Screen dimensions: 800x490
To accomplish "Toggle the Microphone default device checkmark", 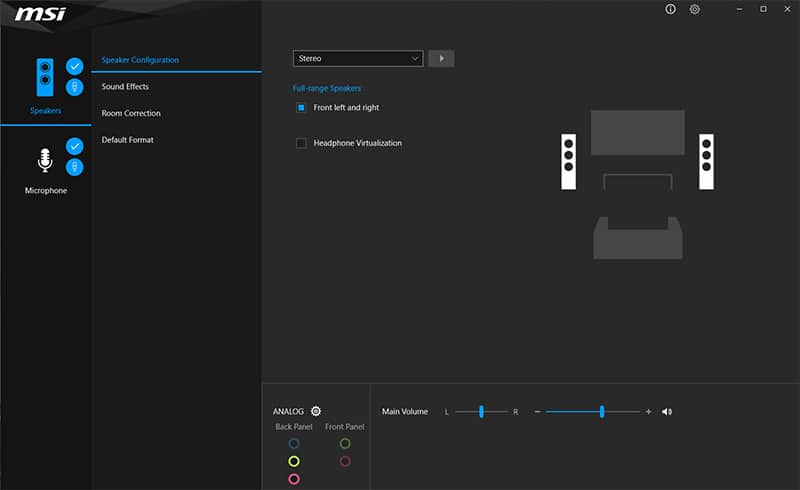I will pos(74,146).
